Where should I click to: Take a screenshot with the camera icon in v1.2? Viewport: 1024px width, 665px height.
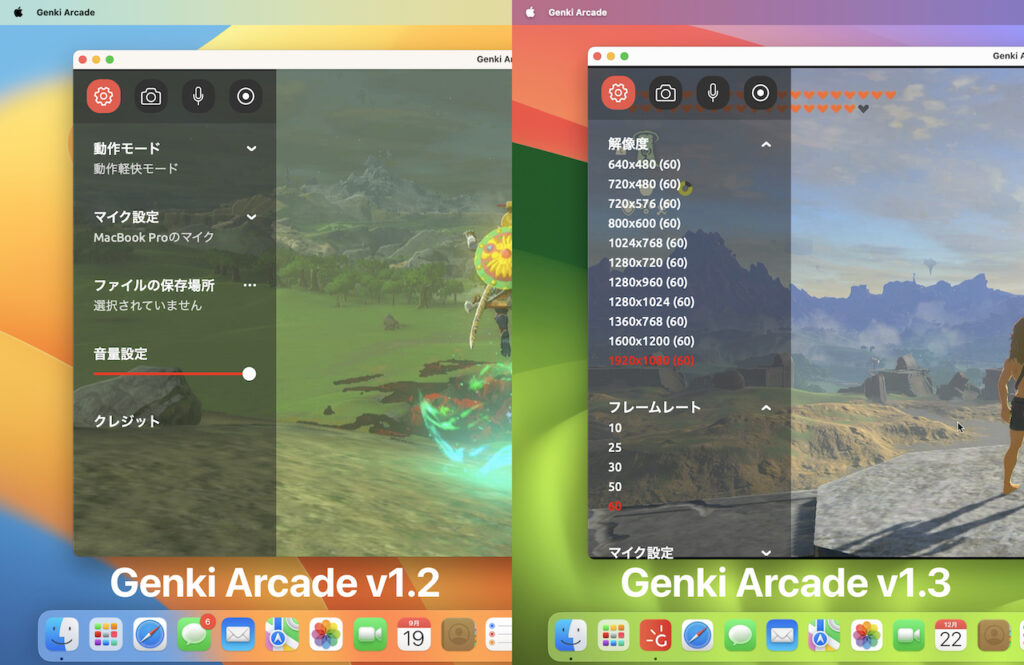[152, 96]
